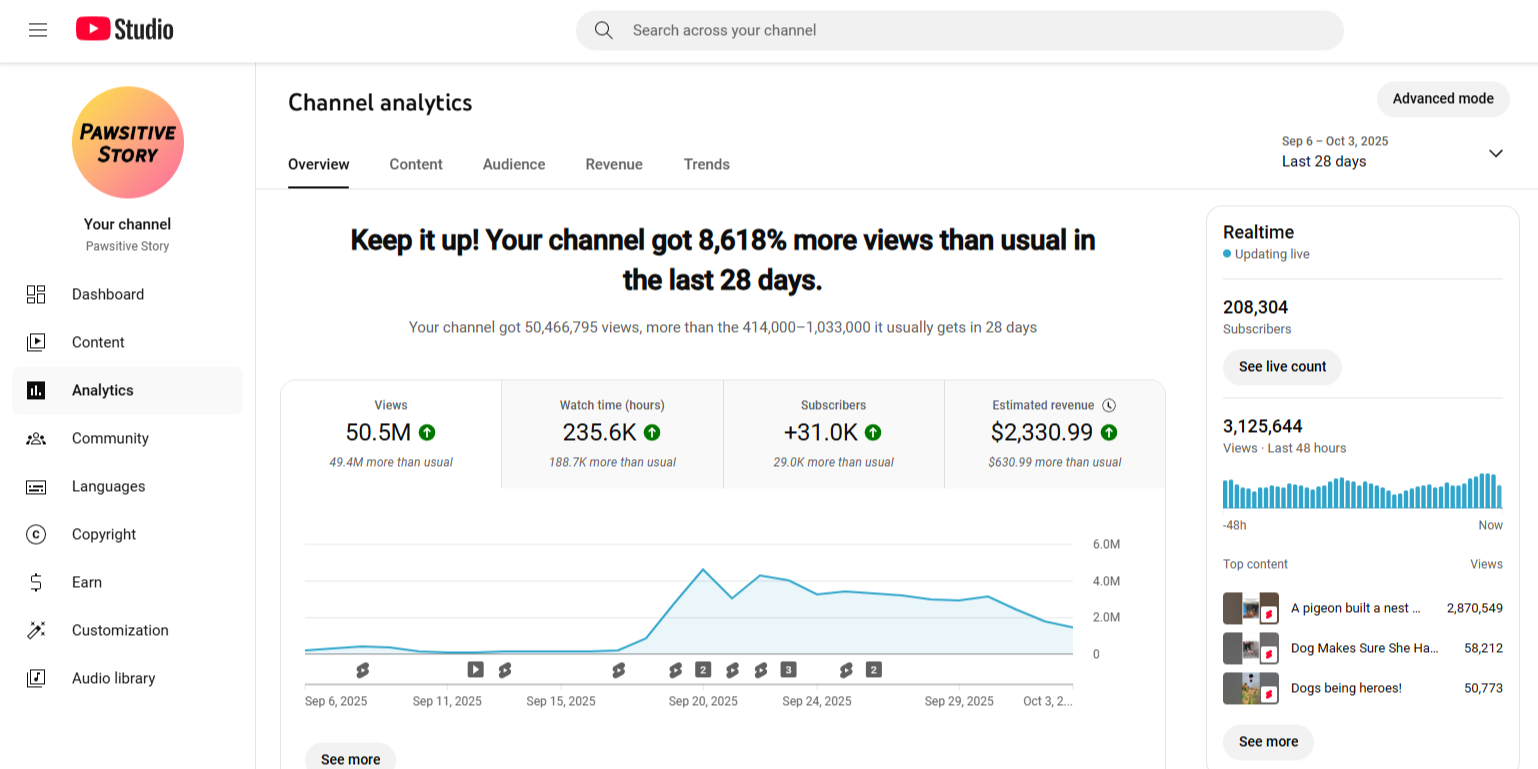Switch to the Audience tab
This screenshot has height=769, width=1538.
coord(514,164)
